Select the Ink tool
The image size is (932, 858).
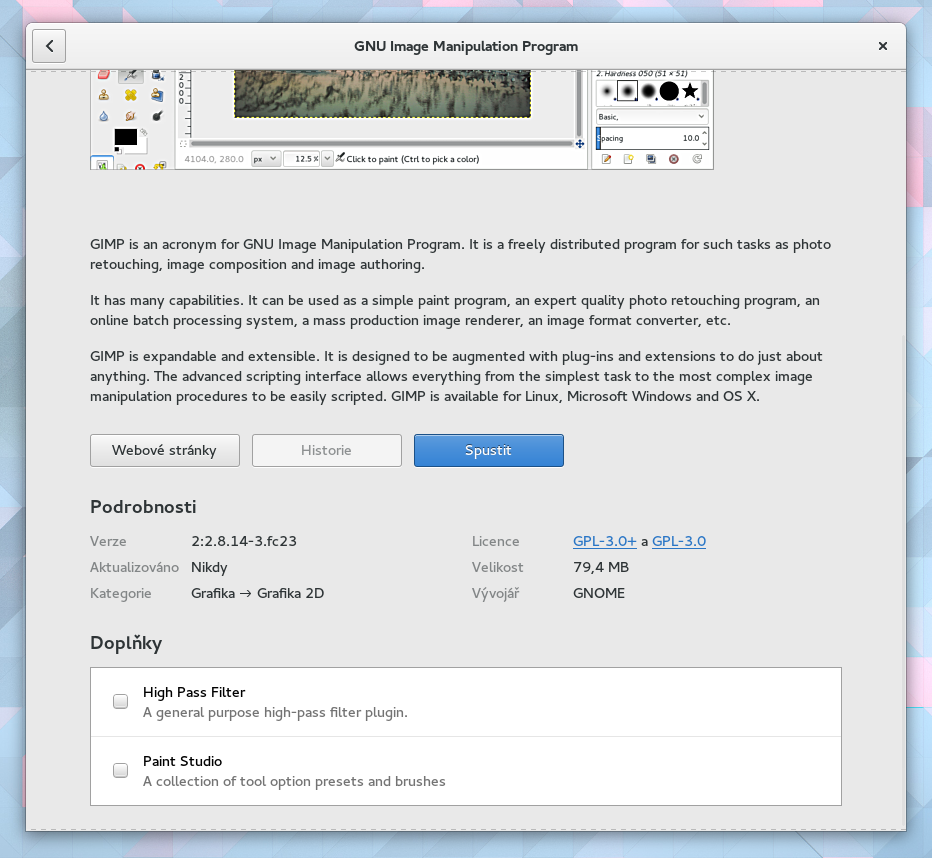[157, 76]
